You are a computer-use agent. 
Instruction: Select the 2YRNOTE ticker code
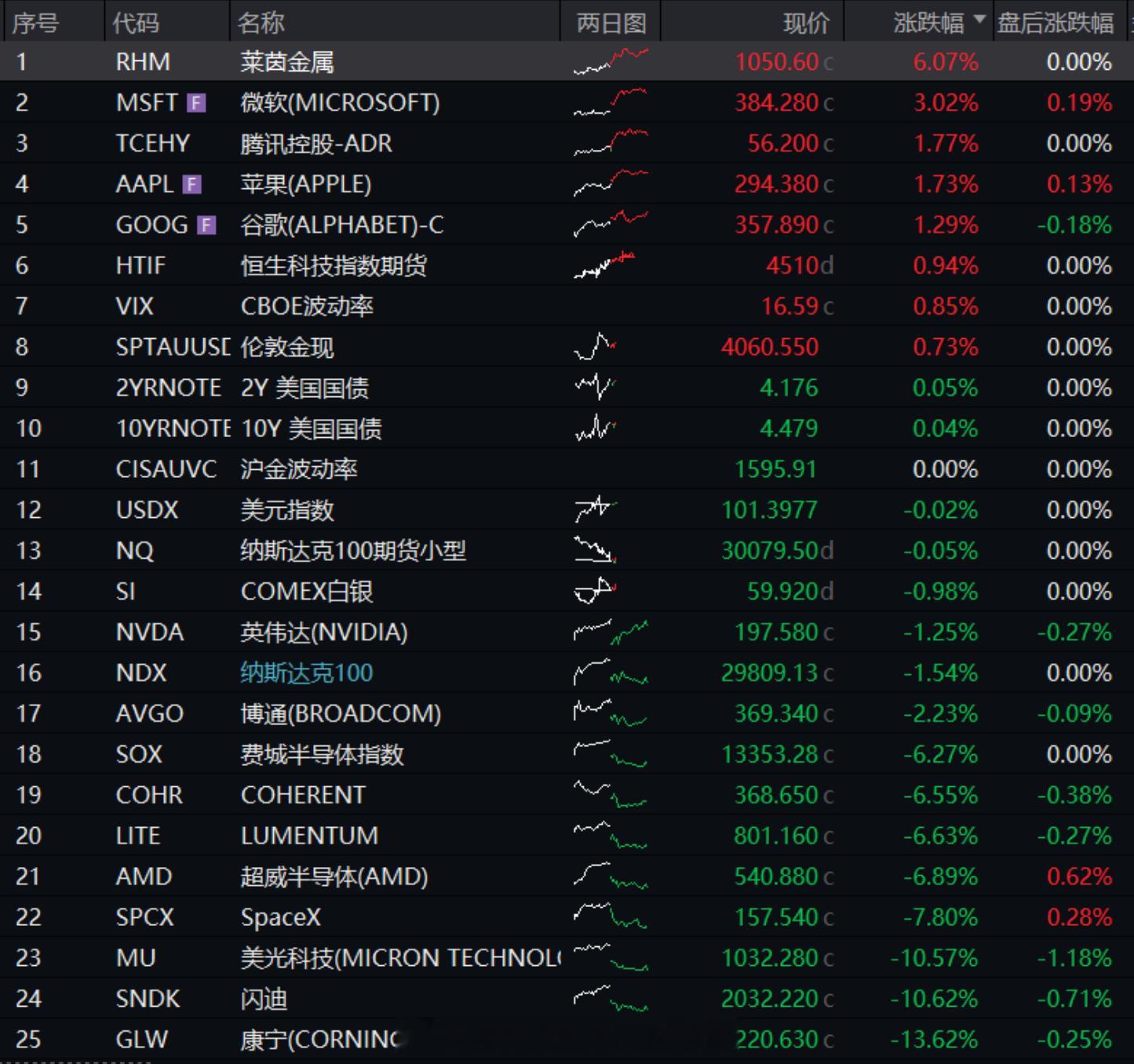pos(169,388)
